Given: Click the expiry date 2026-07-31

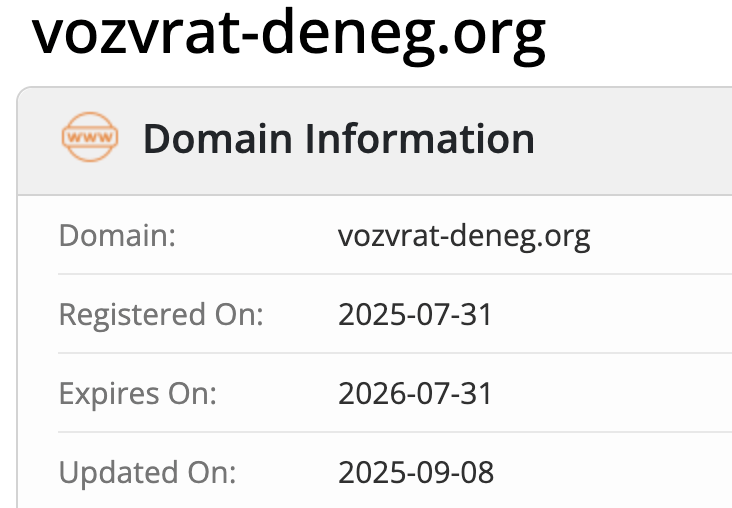Looking at the screenshot, I should click(x=415, y=393).
